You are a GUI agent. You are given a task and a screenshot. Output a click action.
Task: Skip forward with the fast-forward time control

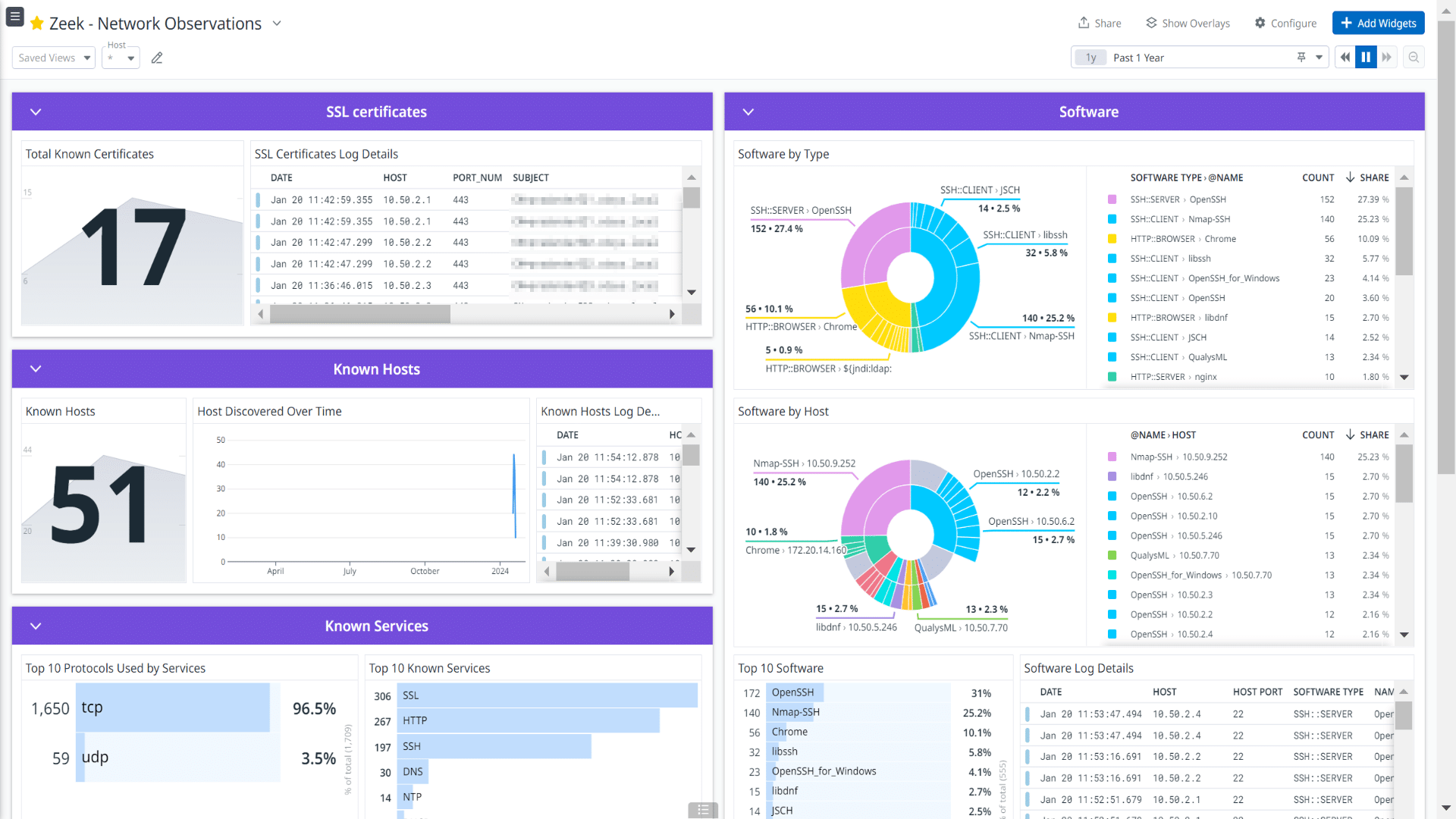pyautogui.click(x=1387, y=57)
